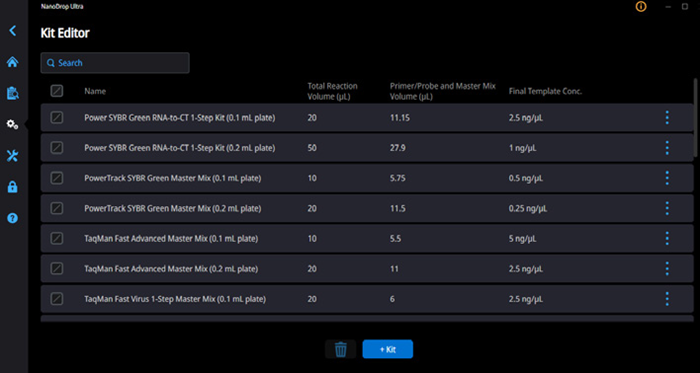Open options menu for TaqMan Fast Virus 1-Step kit
The image size is (700, 373).
667,298
